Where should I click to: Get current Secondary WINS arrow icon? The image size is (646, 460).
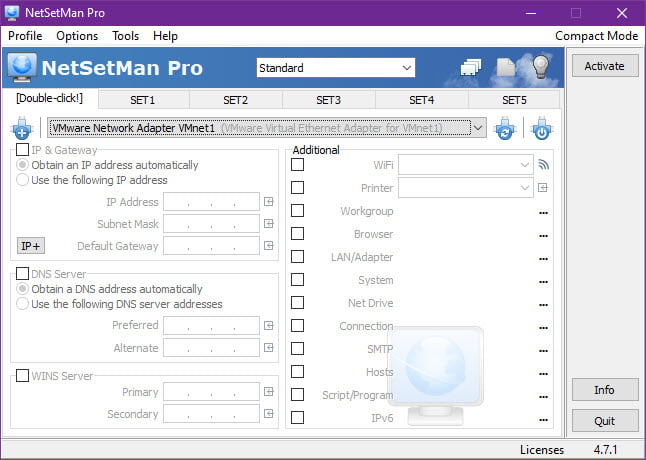tap(269, 413)
